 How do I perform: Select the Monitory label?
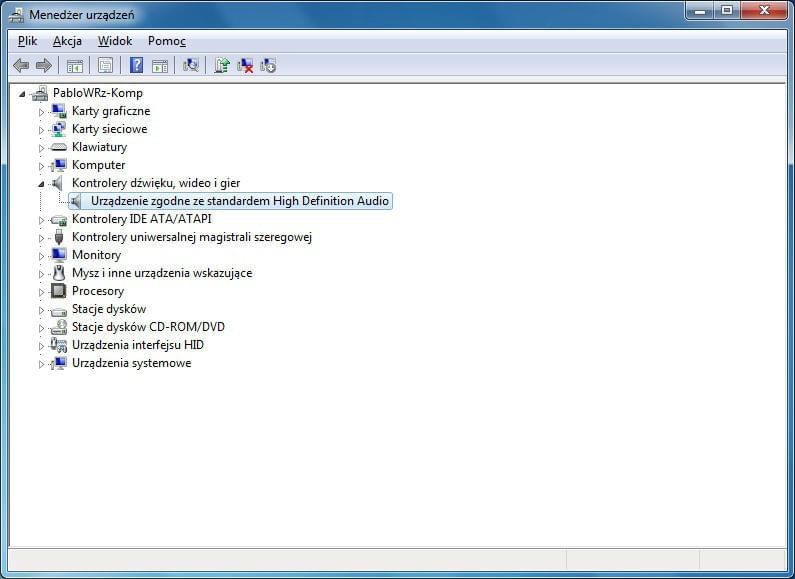coord(96,255)
